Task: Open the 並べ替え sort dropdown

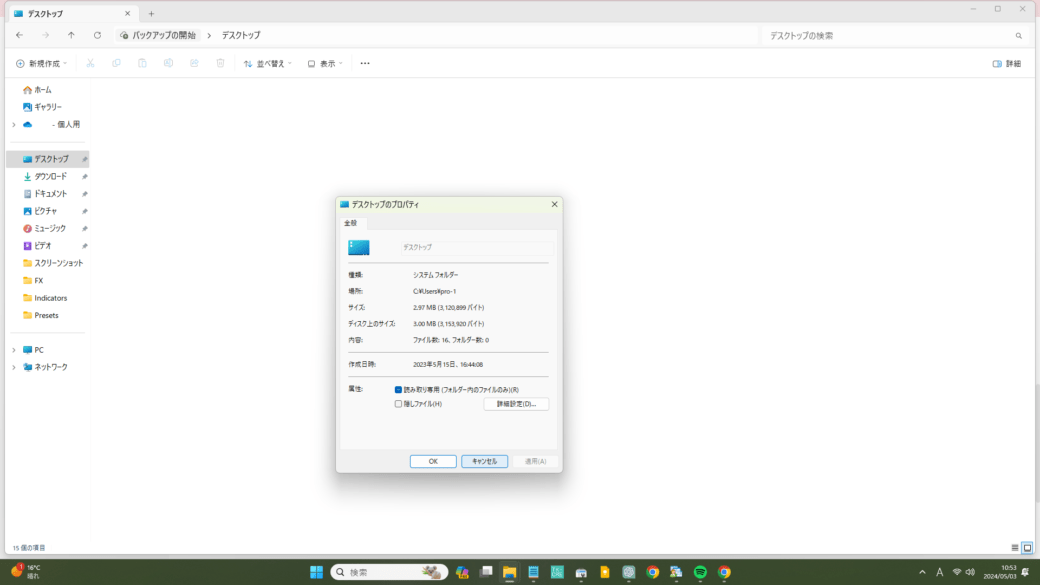Action: point(267,64)
